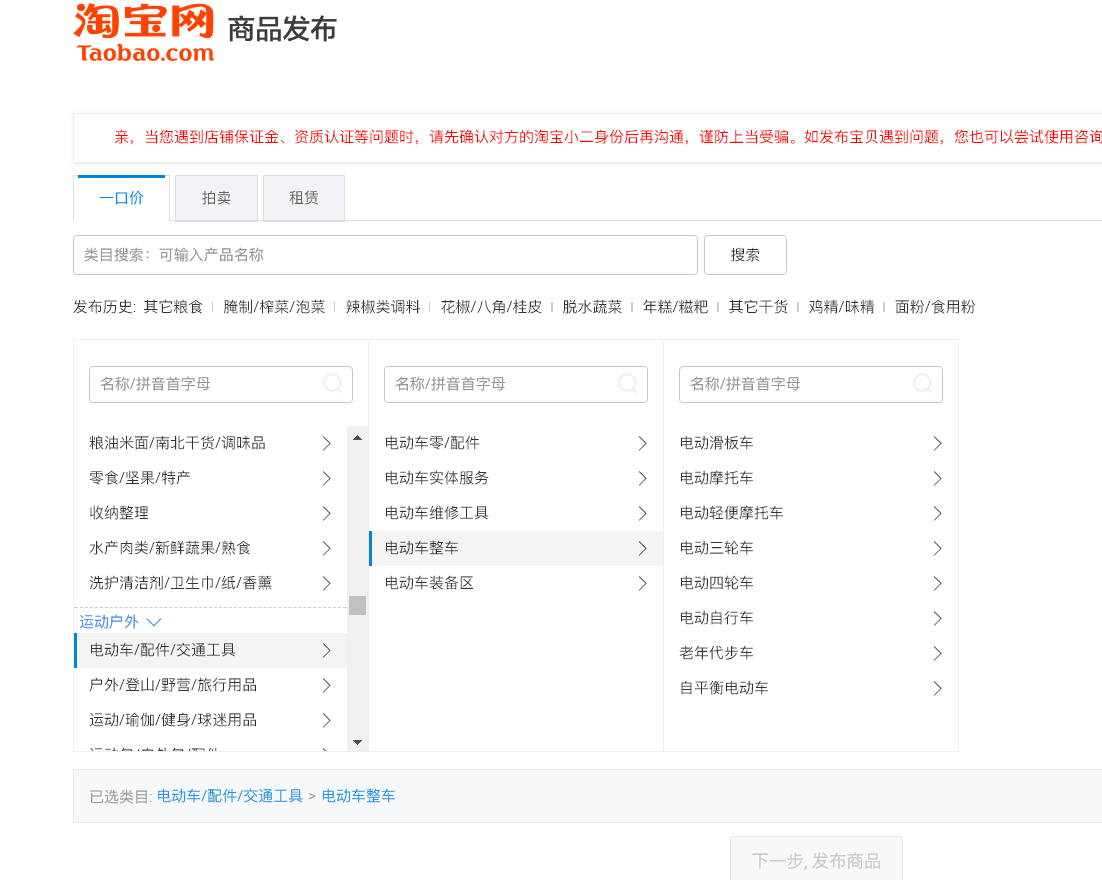Select subcategory 电动车维修工具
Viewport: 1102px width, 880px height.
(x=516, y=513)
